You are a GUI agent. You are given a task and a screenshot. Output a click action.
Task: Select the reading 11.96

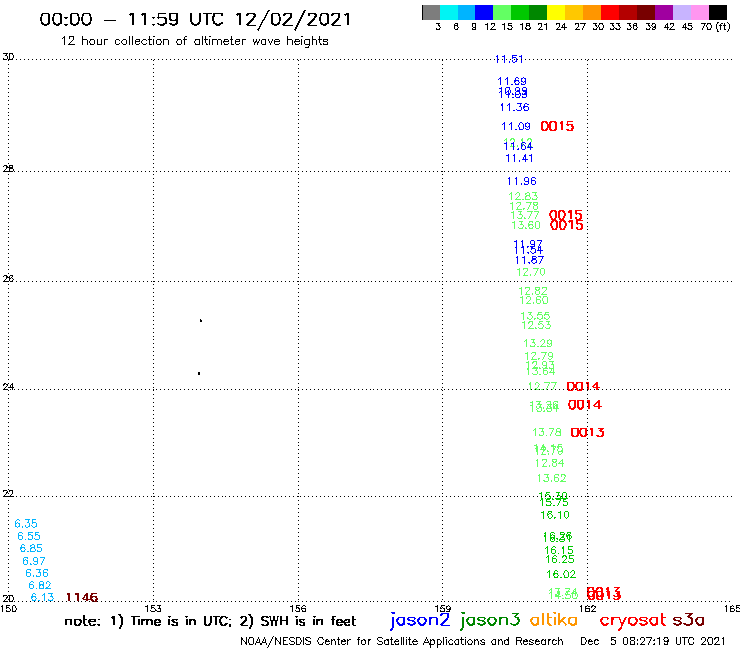tap(521, 181)
